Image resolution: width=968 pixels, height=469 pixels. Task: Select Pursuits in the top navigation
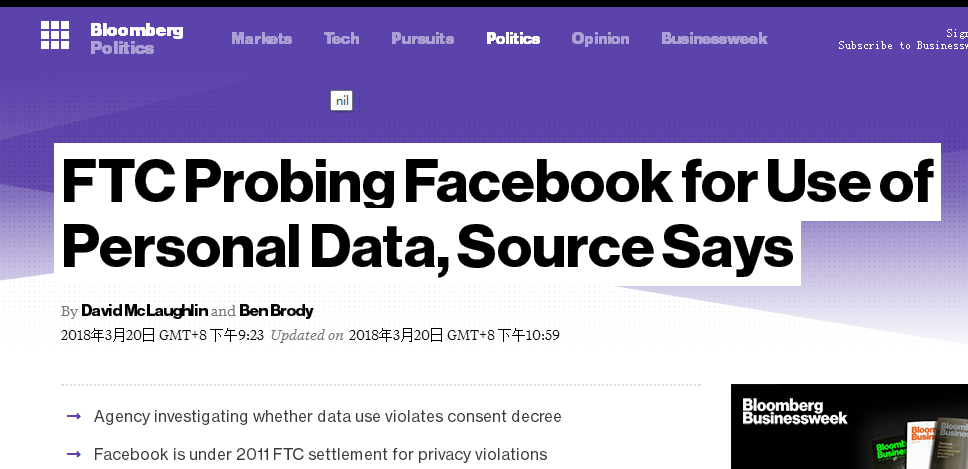tap(422, 39)
